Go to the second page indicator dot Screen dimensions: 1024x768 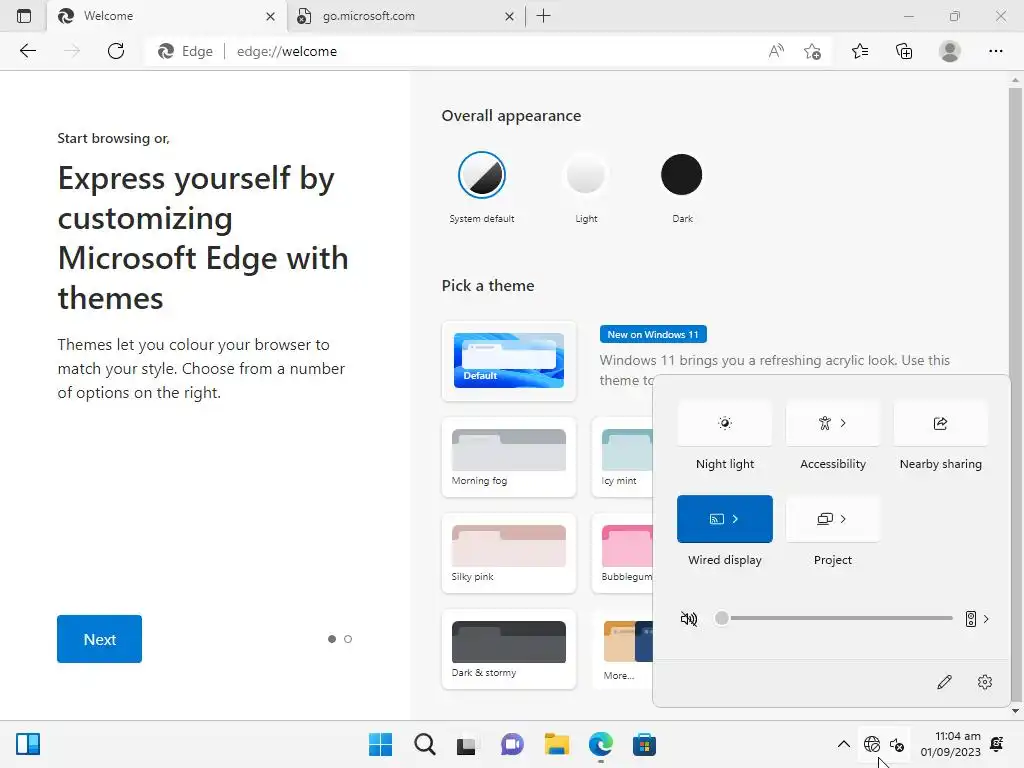click(x=348, y=639)
